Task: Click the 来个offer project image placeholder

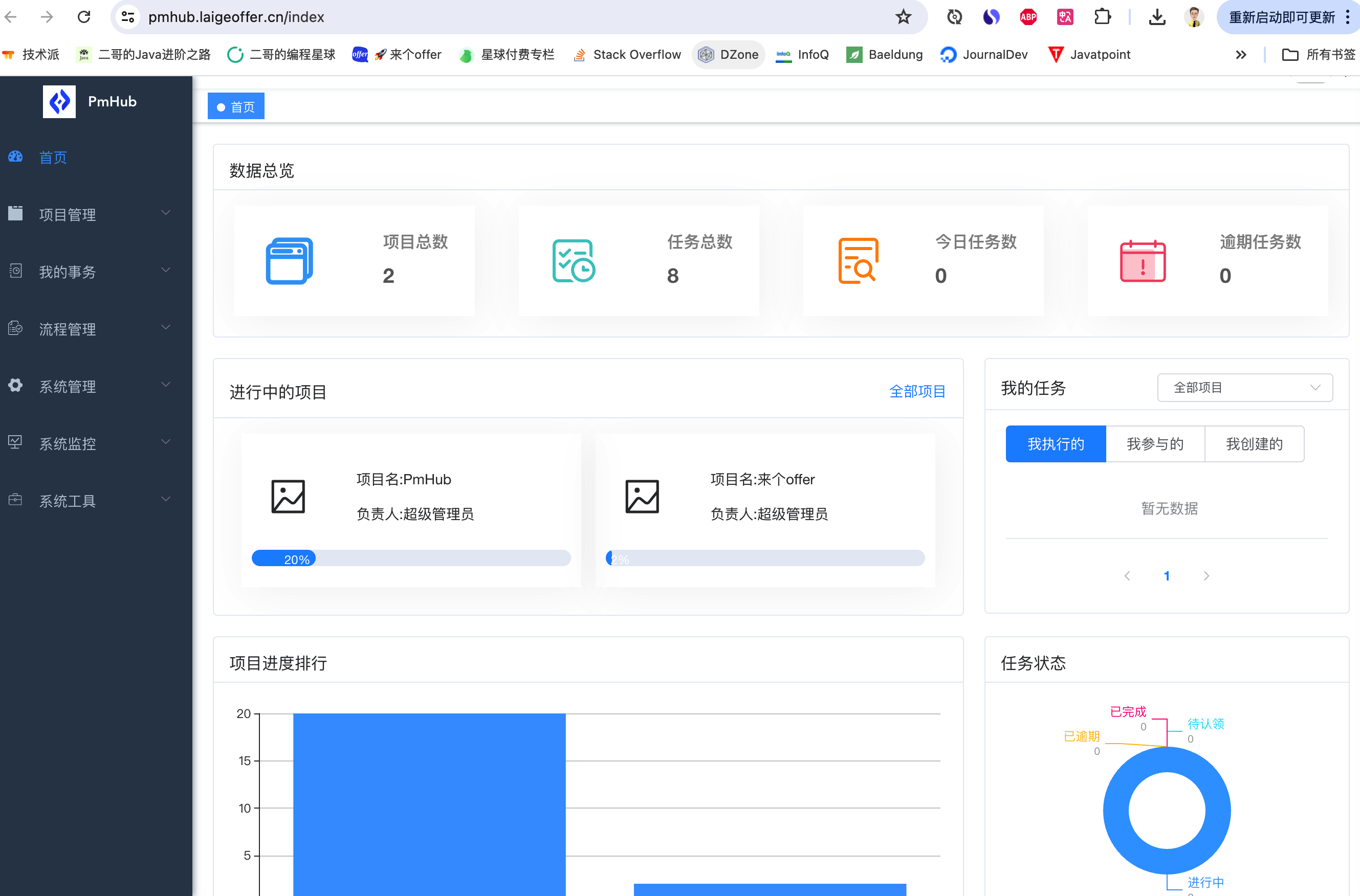Action: 642,497
